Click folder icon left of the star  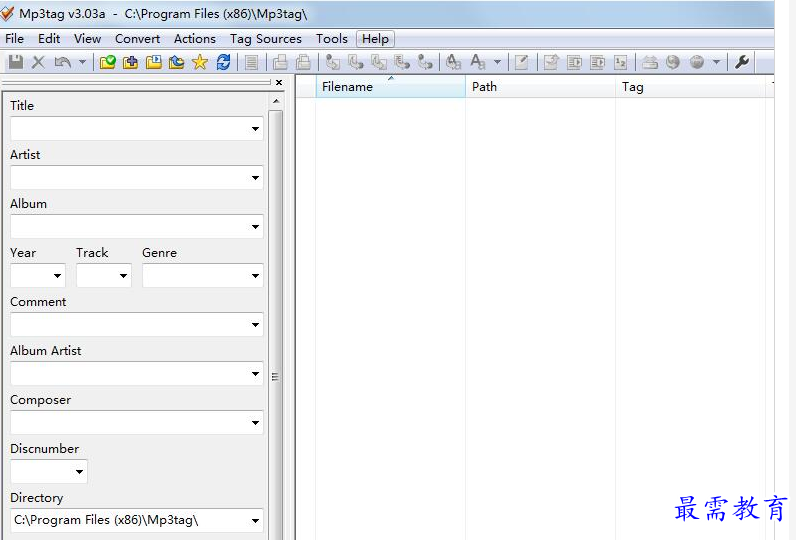(177, 62)
